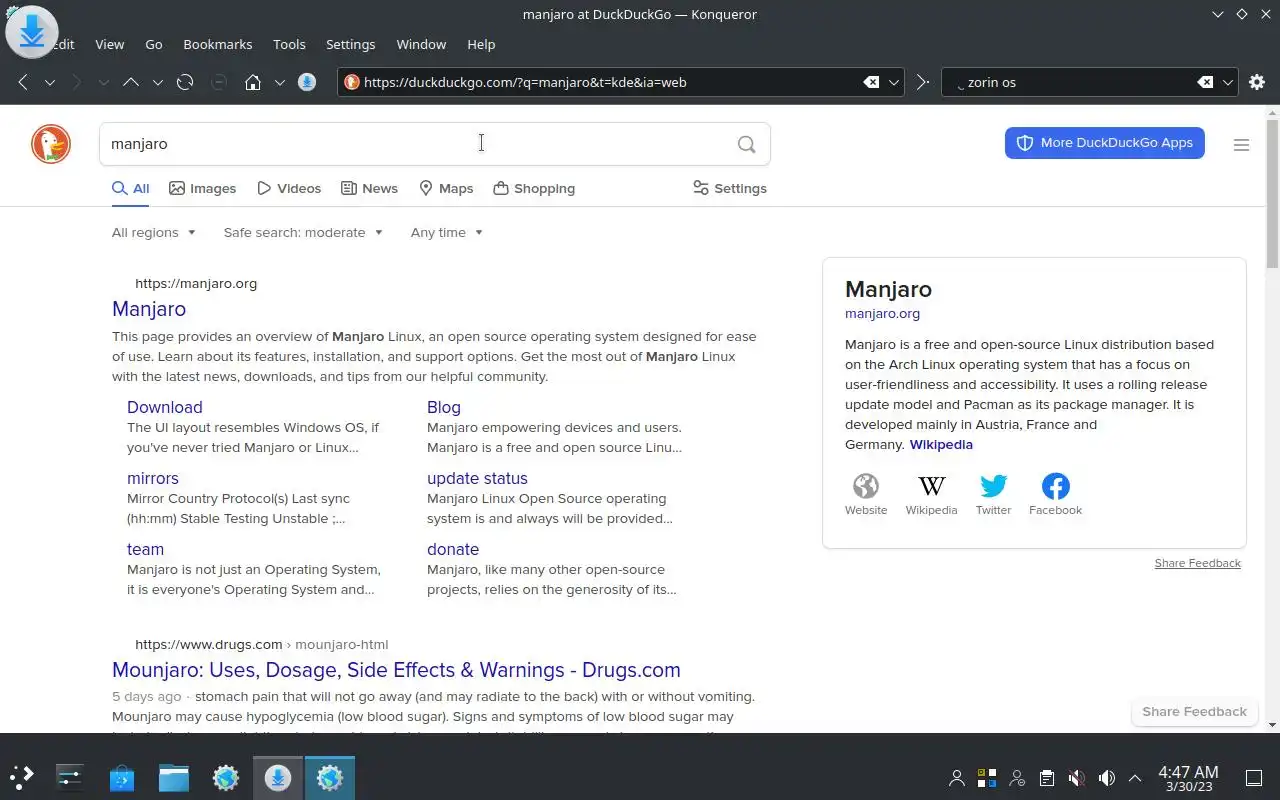Screen dimensions: 1280x800
Task: Open the downloads icon in navigation toolbar
Action: pyautogui.click(x=307, y=82)
